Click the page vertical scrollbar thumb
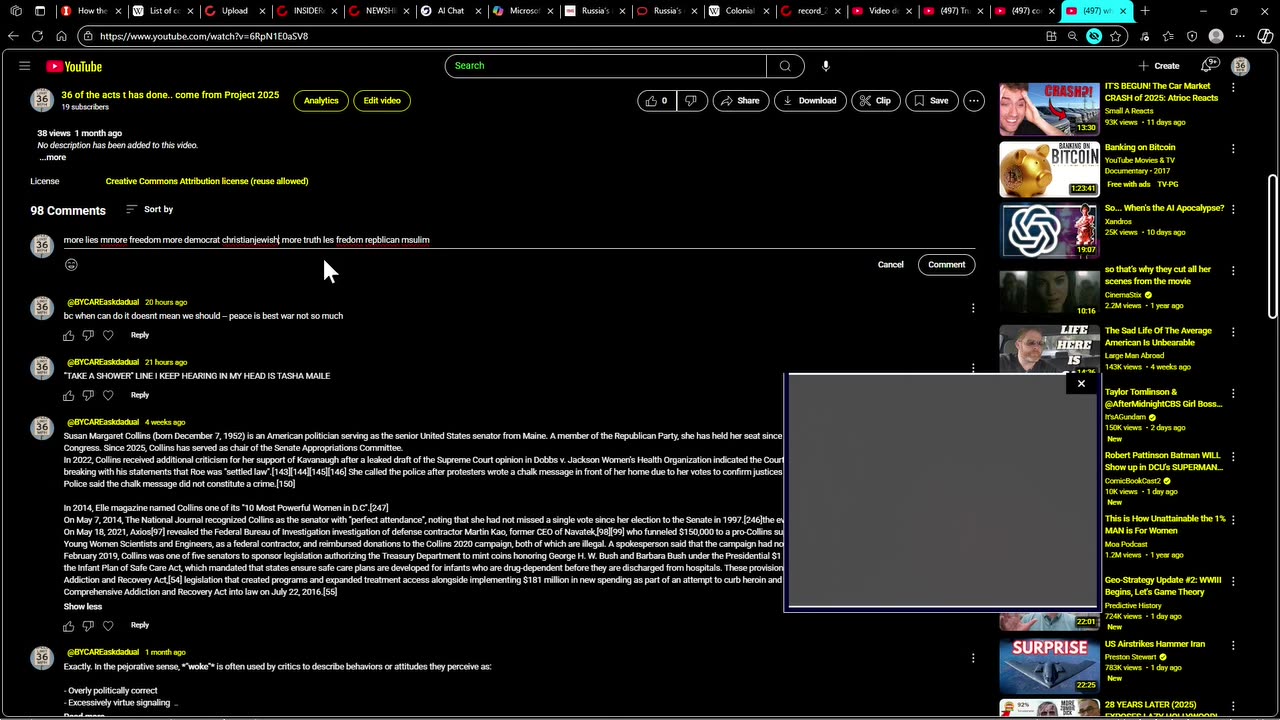This screenshot has height=720, width=1280. [1272, 248]
